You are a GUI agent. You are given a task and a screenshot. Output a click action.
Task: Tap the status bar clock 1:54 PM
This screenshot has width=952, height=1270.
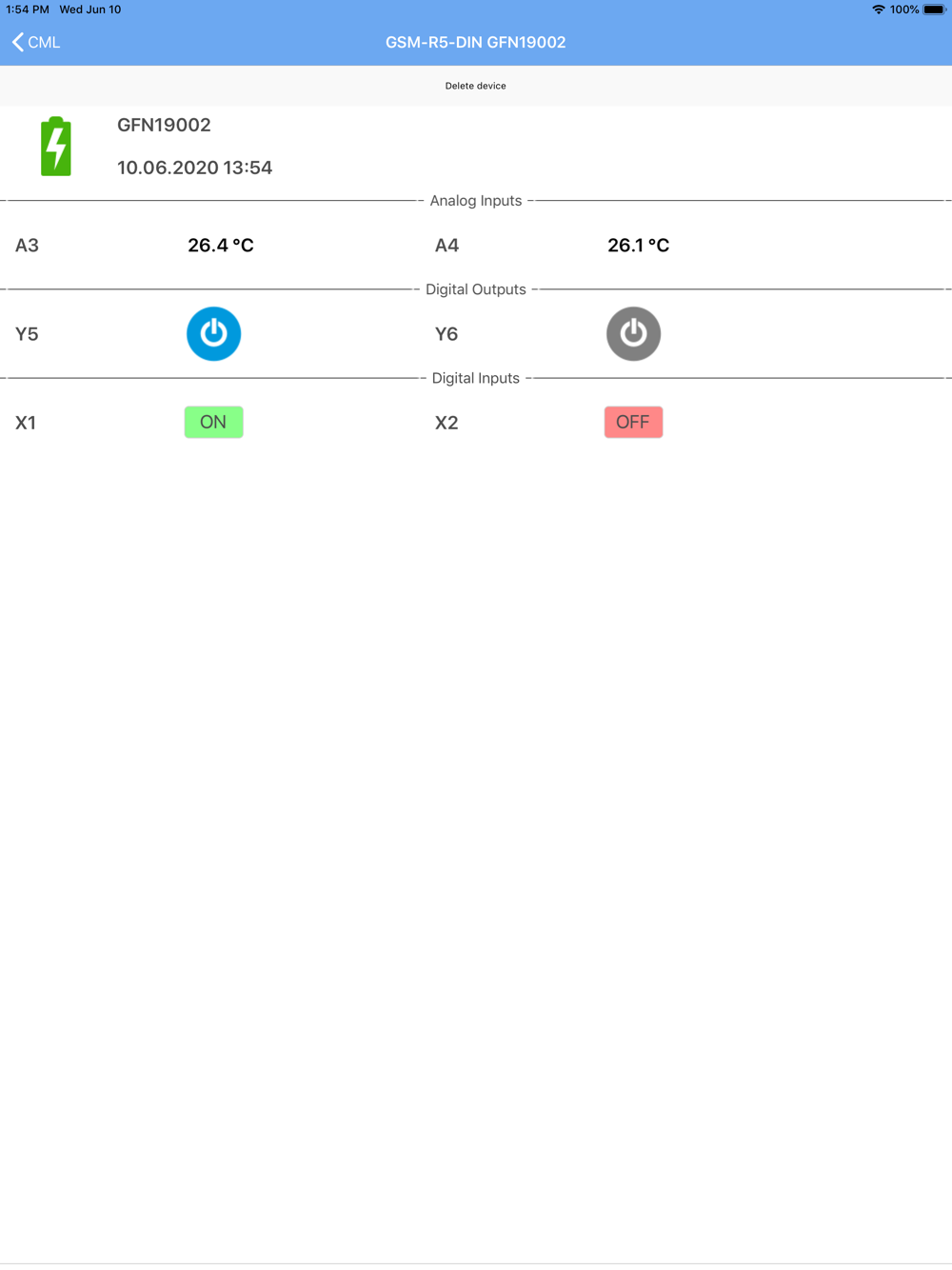coord(28,10)
